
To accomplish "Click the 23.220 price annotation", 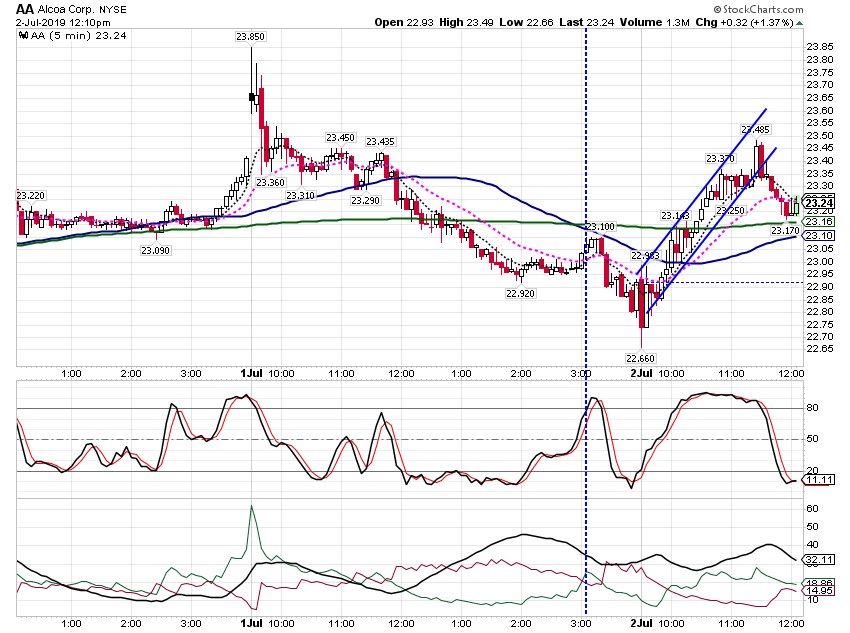I will 31,196.
